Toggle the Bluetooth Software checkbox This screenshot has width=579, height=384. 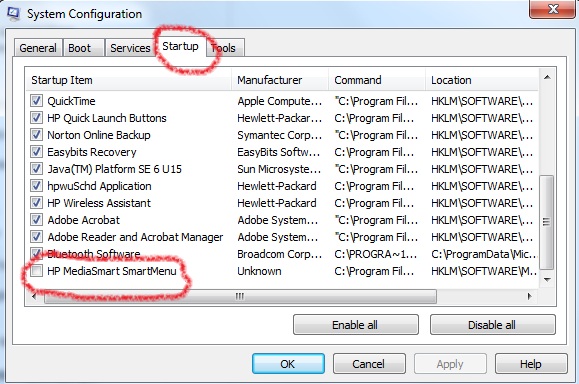point(36,253)
